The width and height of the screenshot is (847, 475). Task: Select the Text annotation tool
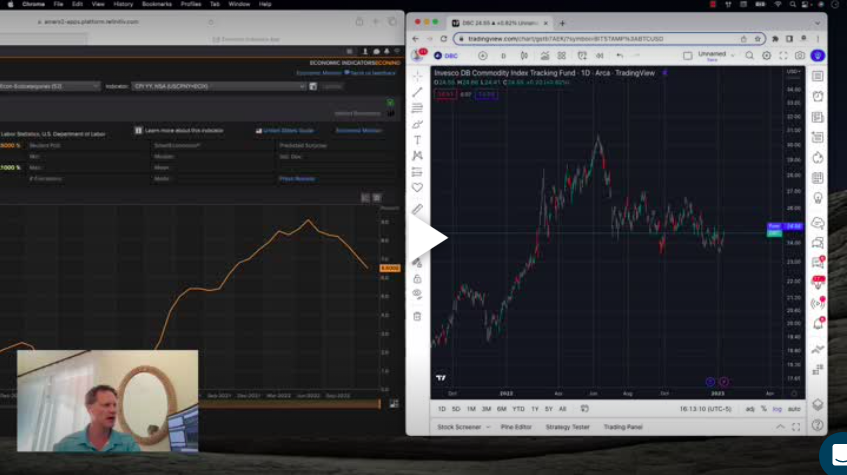(417, 140)
